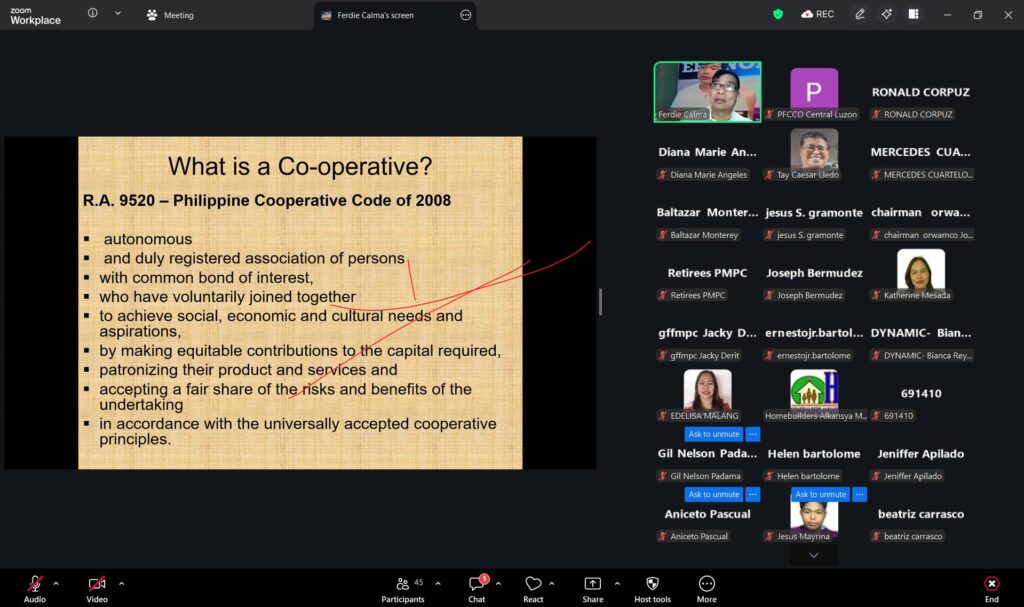Click the green encryption shield icon
Viewport: 1024px width, 607px height.
pyautogui.click(x=778, y=14)
